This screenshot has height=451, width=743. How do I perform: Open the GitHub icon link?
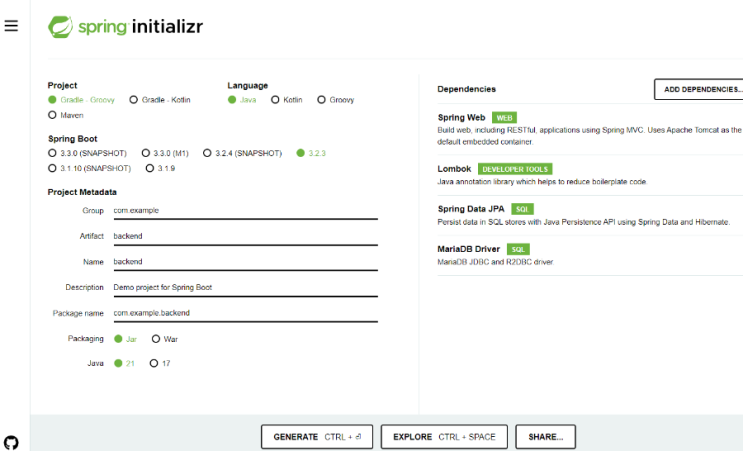(x=11, y=442)
